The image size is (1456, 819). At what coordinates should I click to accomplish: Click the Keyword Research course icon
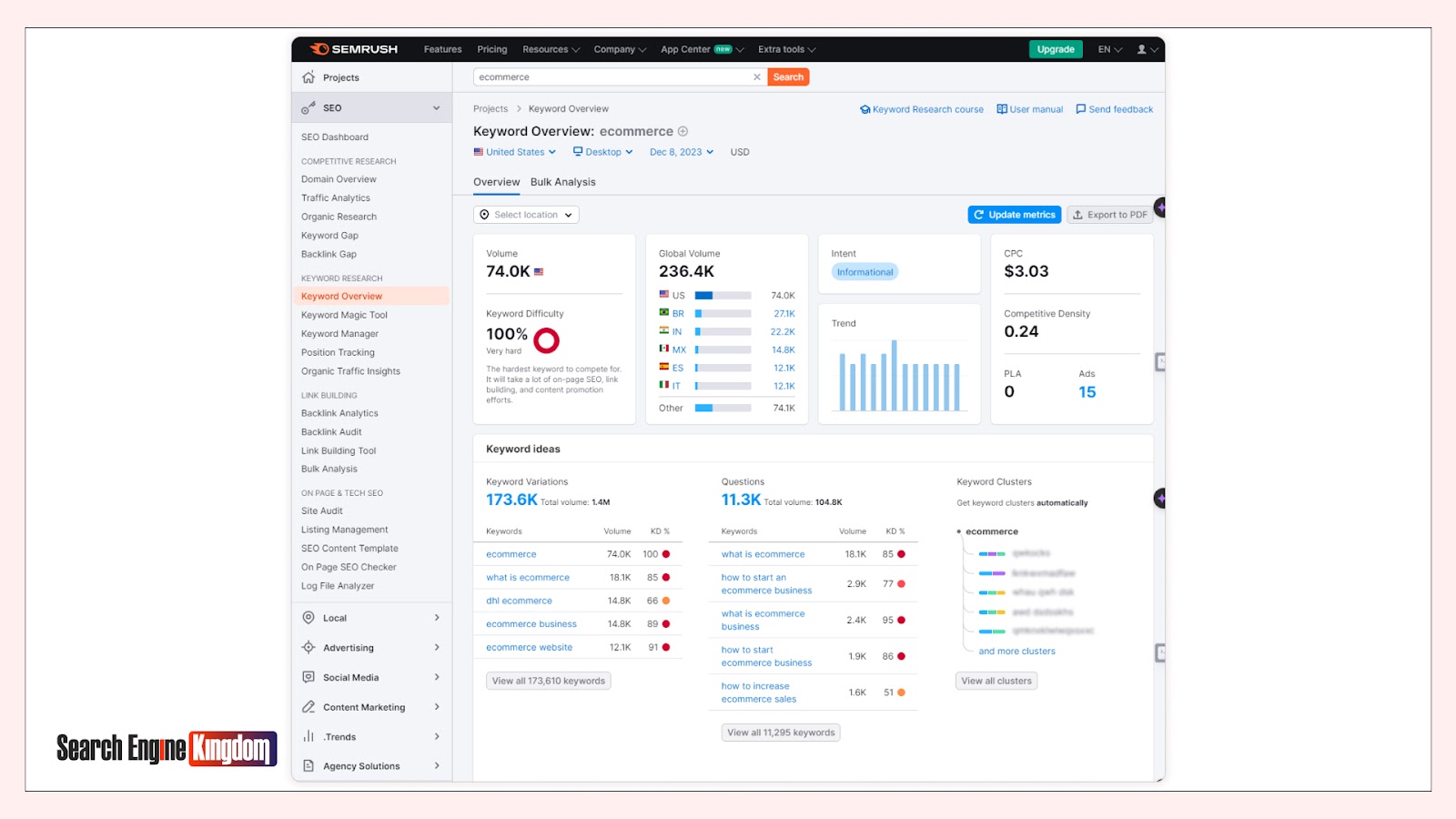point(864,109)
